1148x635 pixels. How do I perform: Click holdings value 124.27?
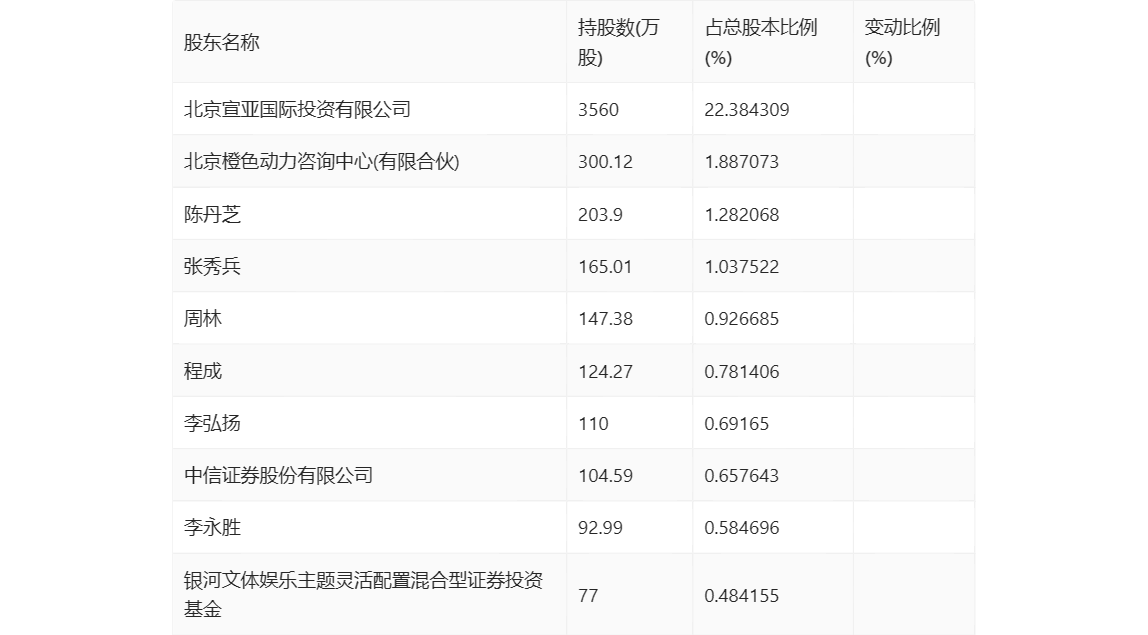pyautogui.click(x=605, y=371)
